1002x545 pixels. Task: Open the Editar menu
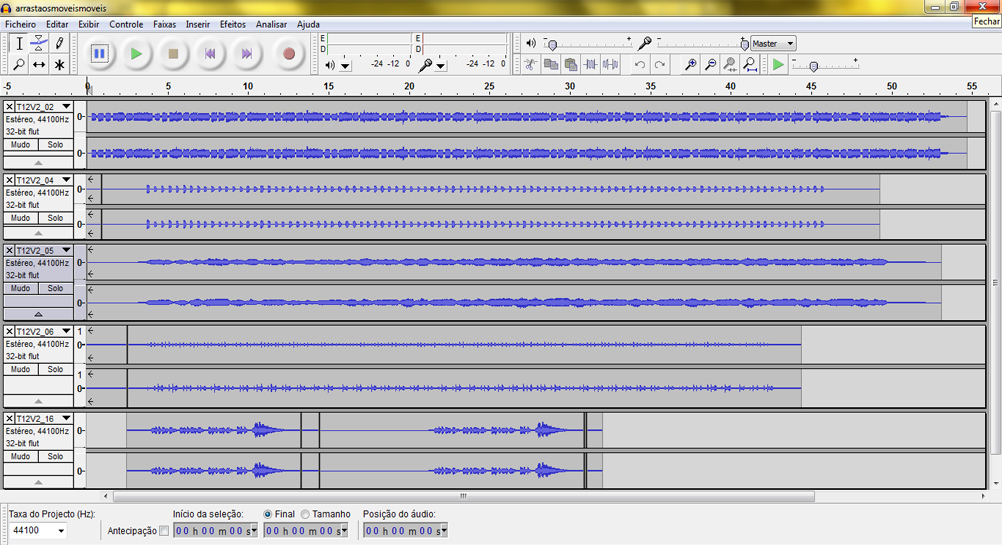point(57,24)
